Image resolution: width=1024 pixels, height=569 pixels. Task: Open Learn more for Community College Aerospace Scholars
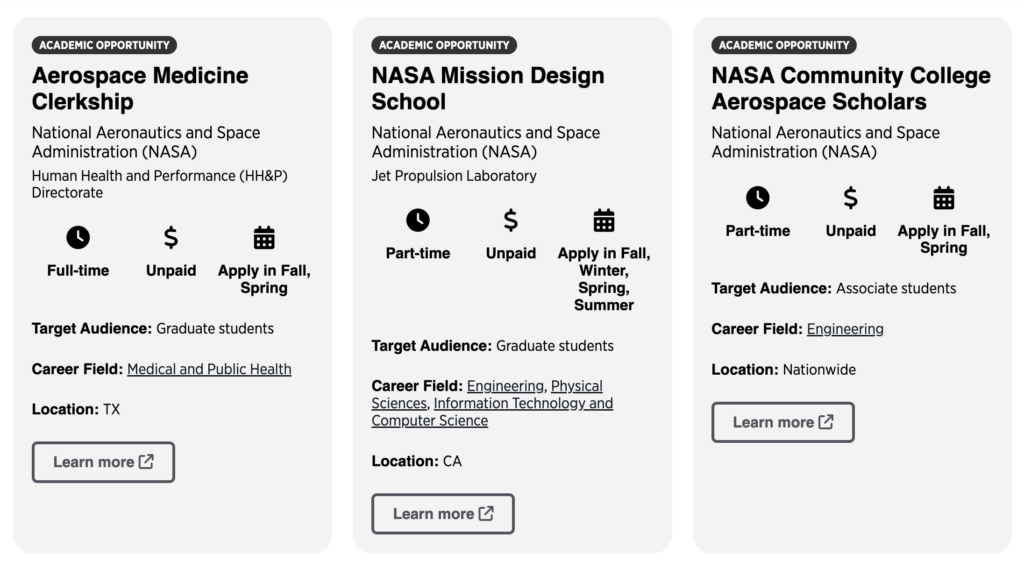tap(783, 422)
